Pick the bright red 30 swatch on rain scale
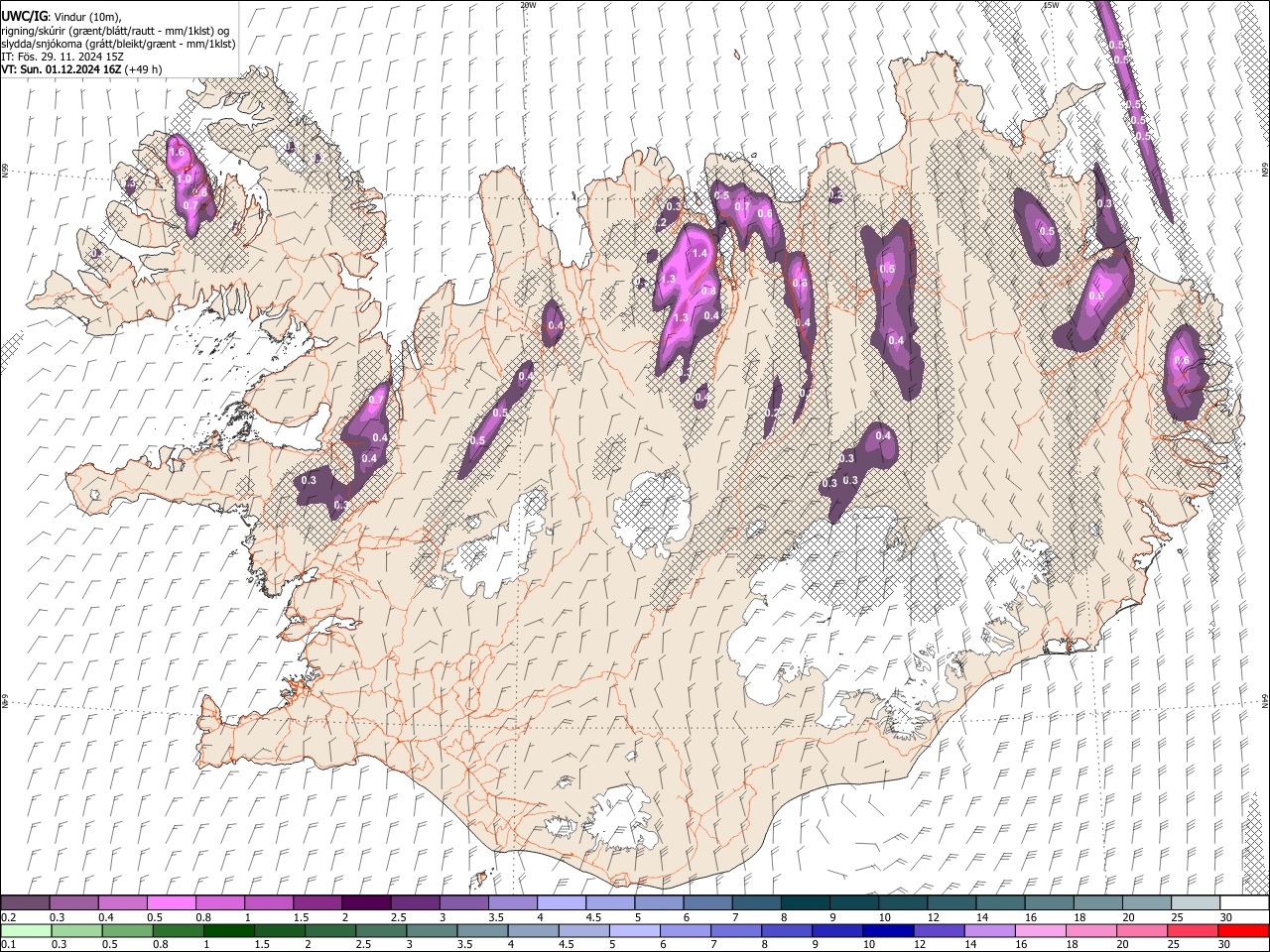1270x952 pixels. [1244, 930]
